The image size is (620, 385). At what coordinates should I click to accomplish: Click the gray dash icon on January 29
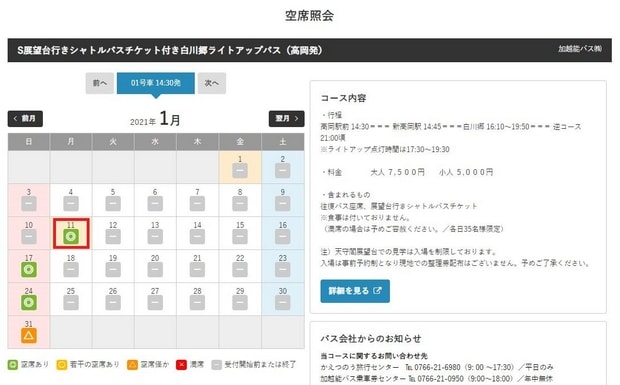240,302
